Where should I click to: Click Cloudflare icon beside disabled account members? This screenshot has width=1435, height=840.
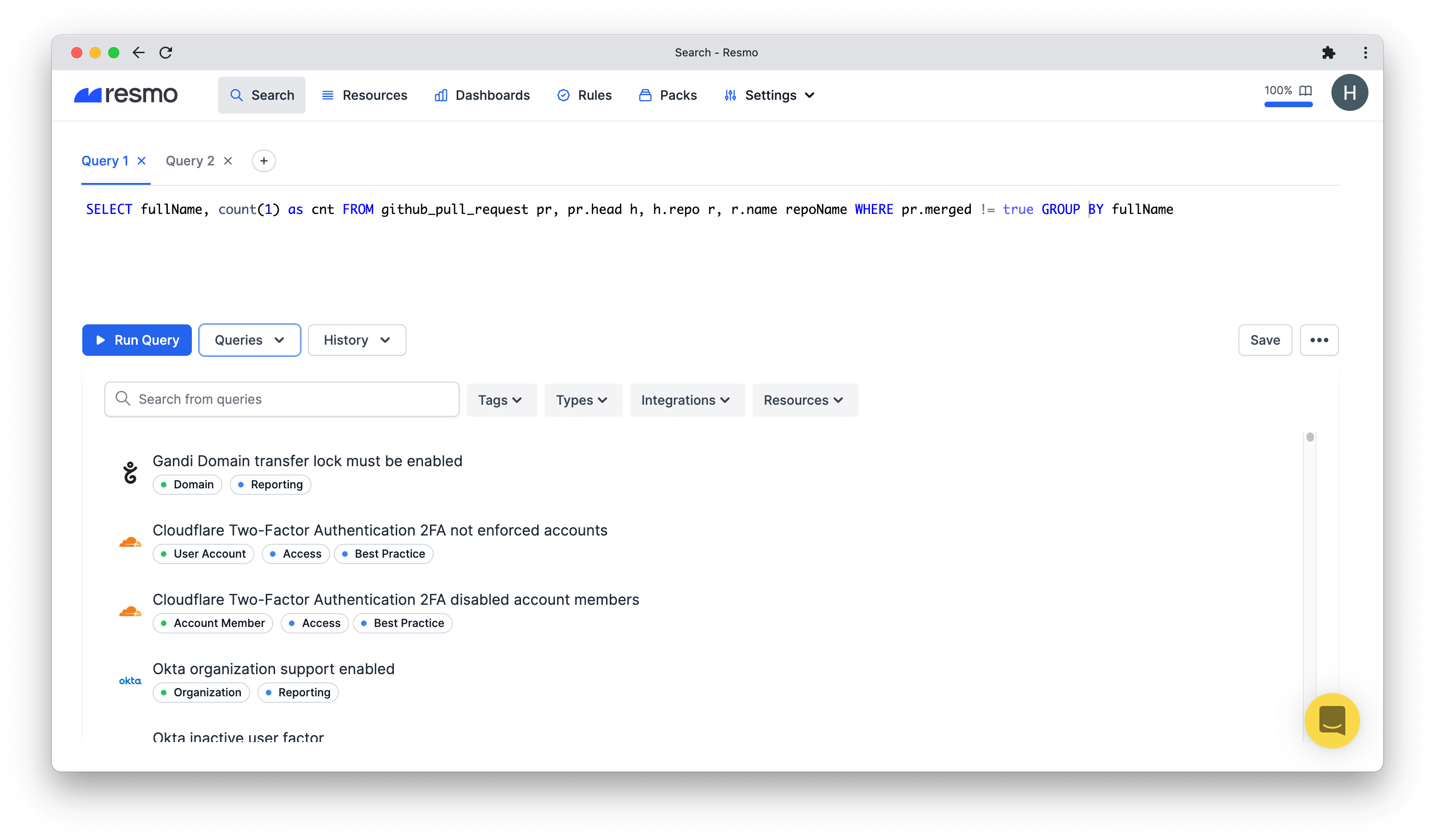[x=130, y=611]
